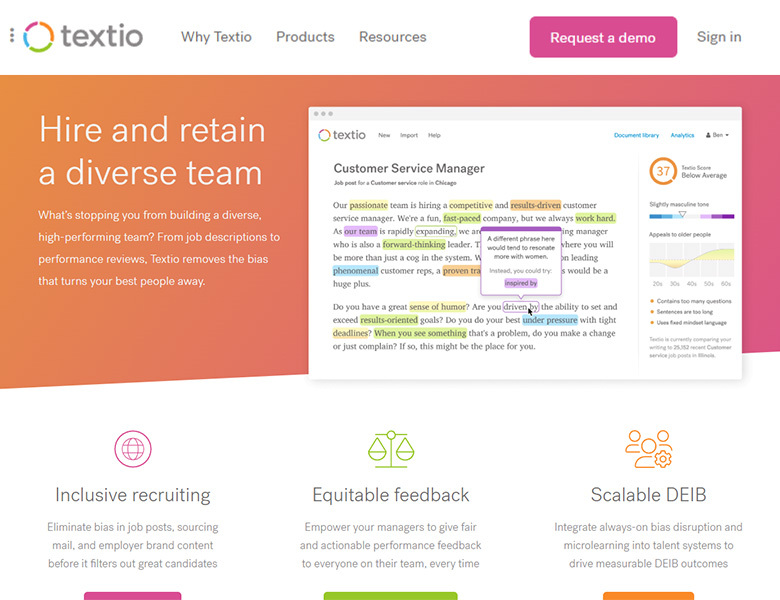Click Import in the preview toolbar
The image size is (780, 600).
click(409, 135)
